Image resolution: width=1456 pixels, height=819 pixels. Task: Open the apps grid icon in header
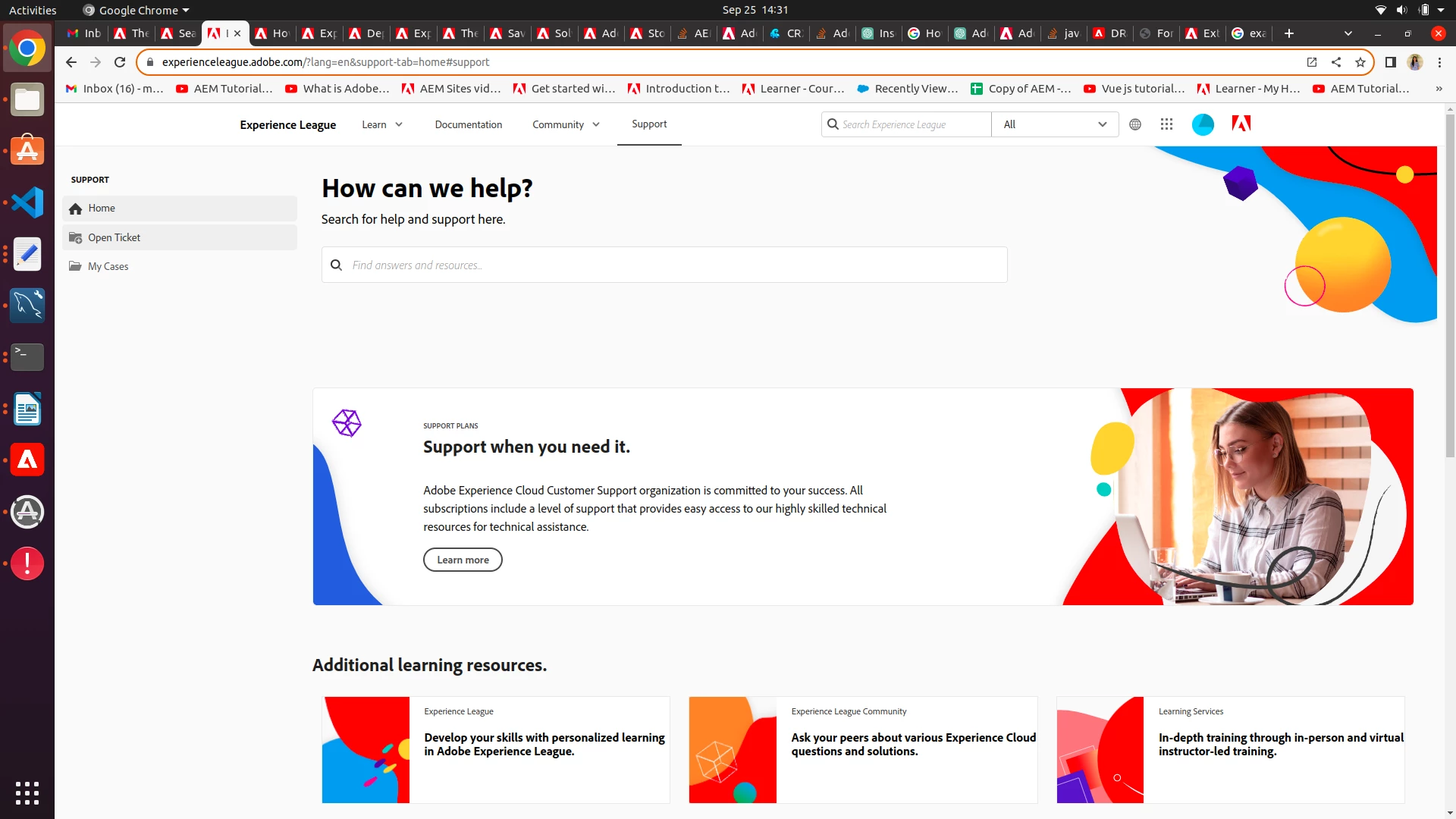pos(1166,124)
